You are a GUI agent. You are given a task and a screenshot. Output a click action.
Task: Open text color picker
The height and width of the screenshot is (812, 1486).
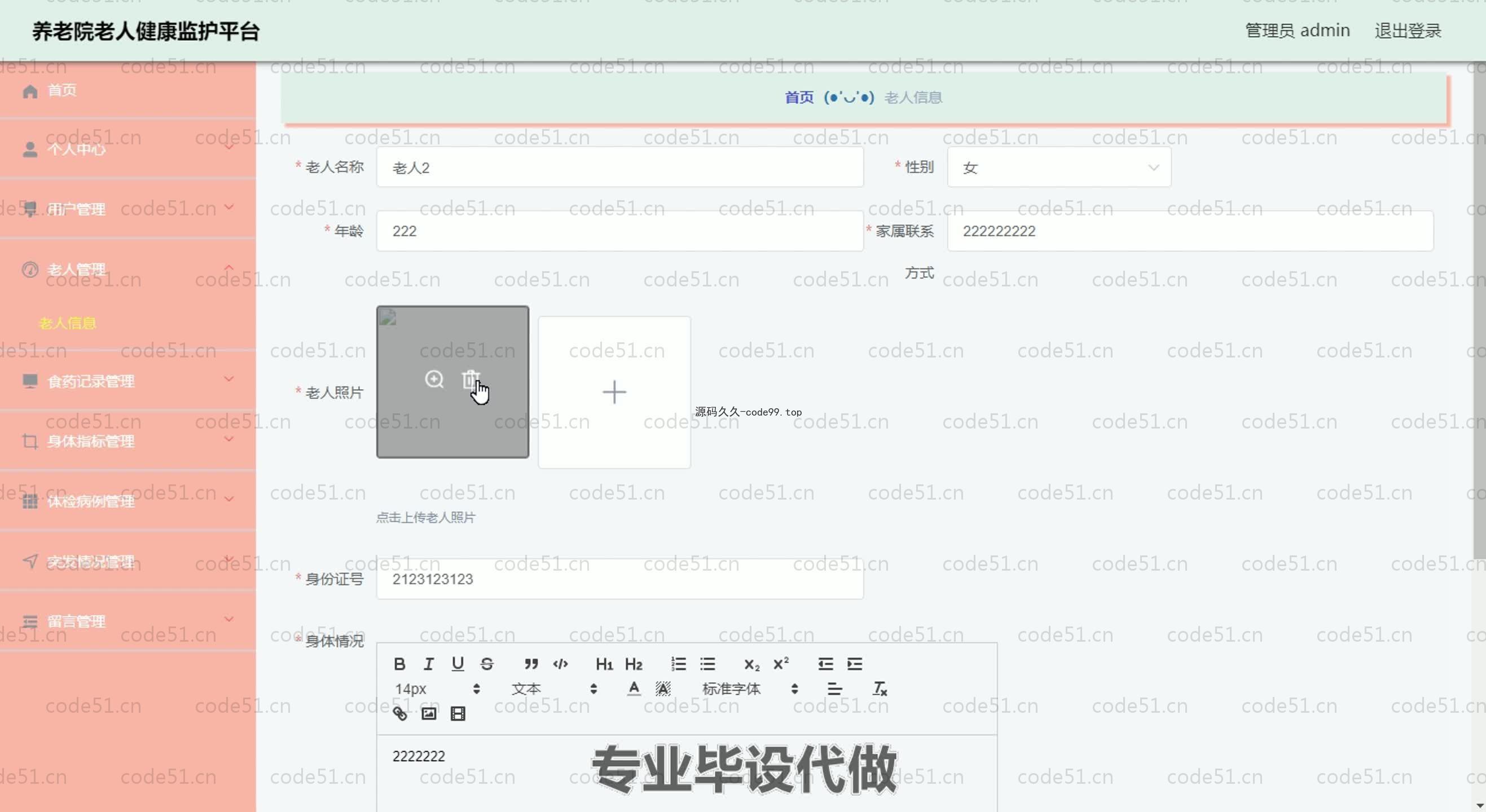[634, 689]
